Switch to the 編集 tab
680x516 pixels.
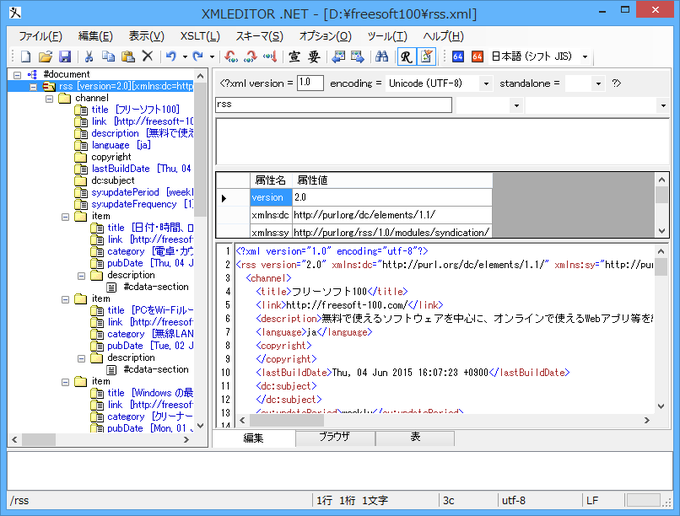click(x=253, y=438)
